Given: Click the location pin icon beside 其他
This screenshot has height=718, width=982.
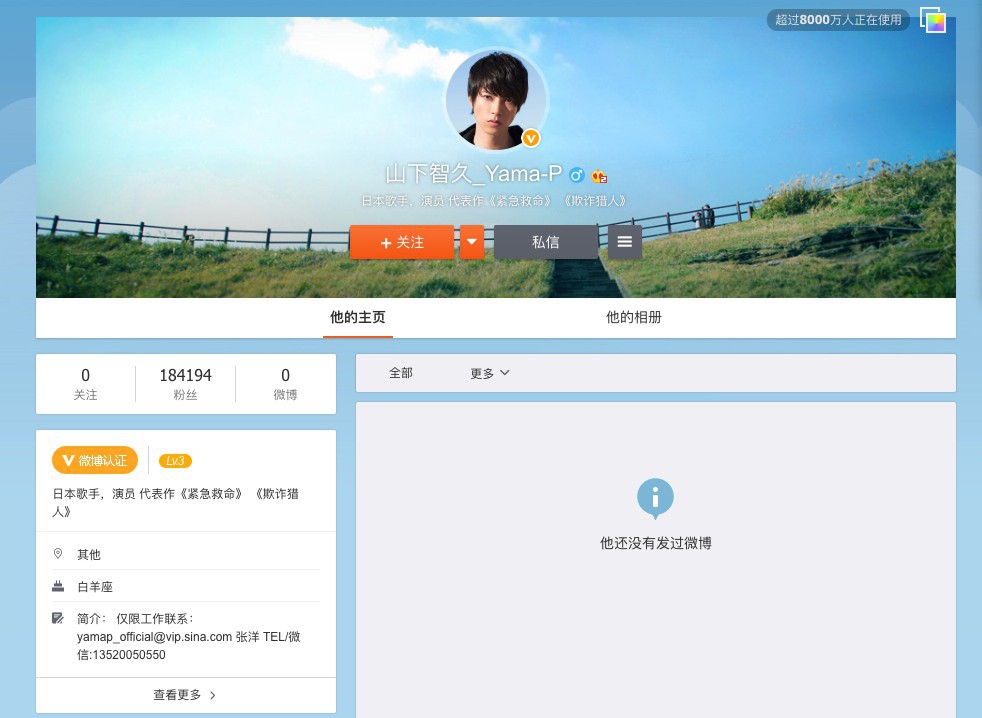Looking at the screenshot, I should pyautogui.click(x=58, y=554).
